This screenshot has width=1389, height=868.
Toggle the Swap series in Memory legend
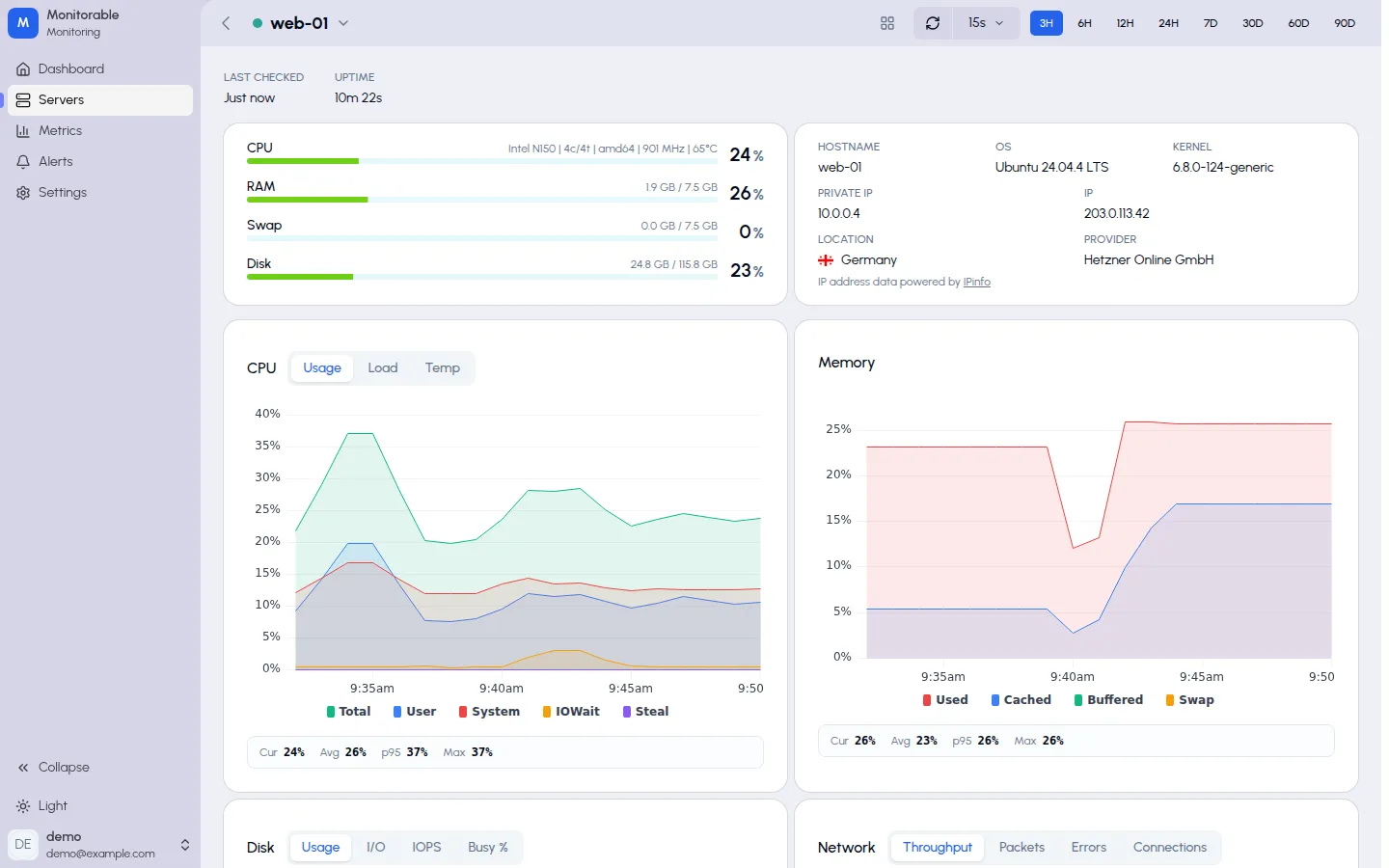coord(1190,699)
